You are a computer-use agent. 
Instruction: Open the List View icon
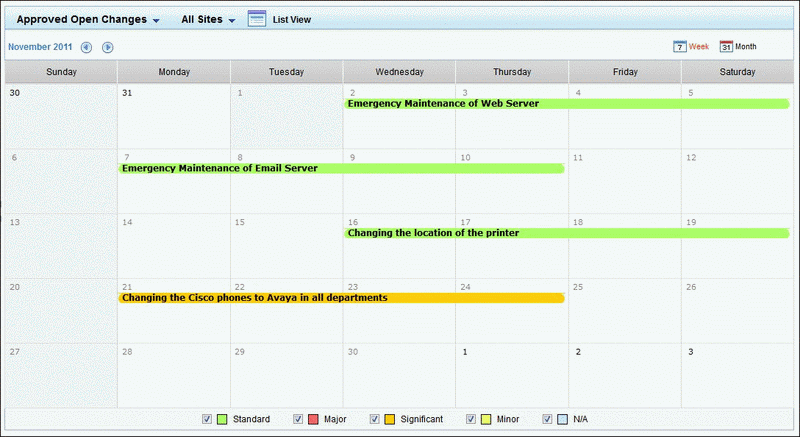[x=257, y=19]
